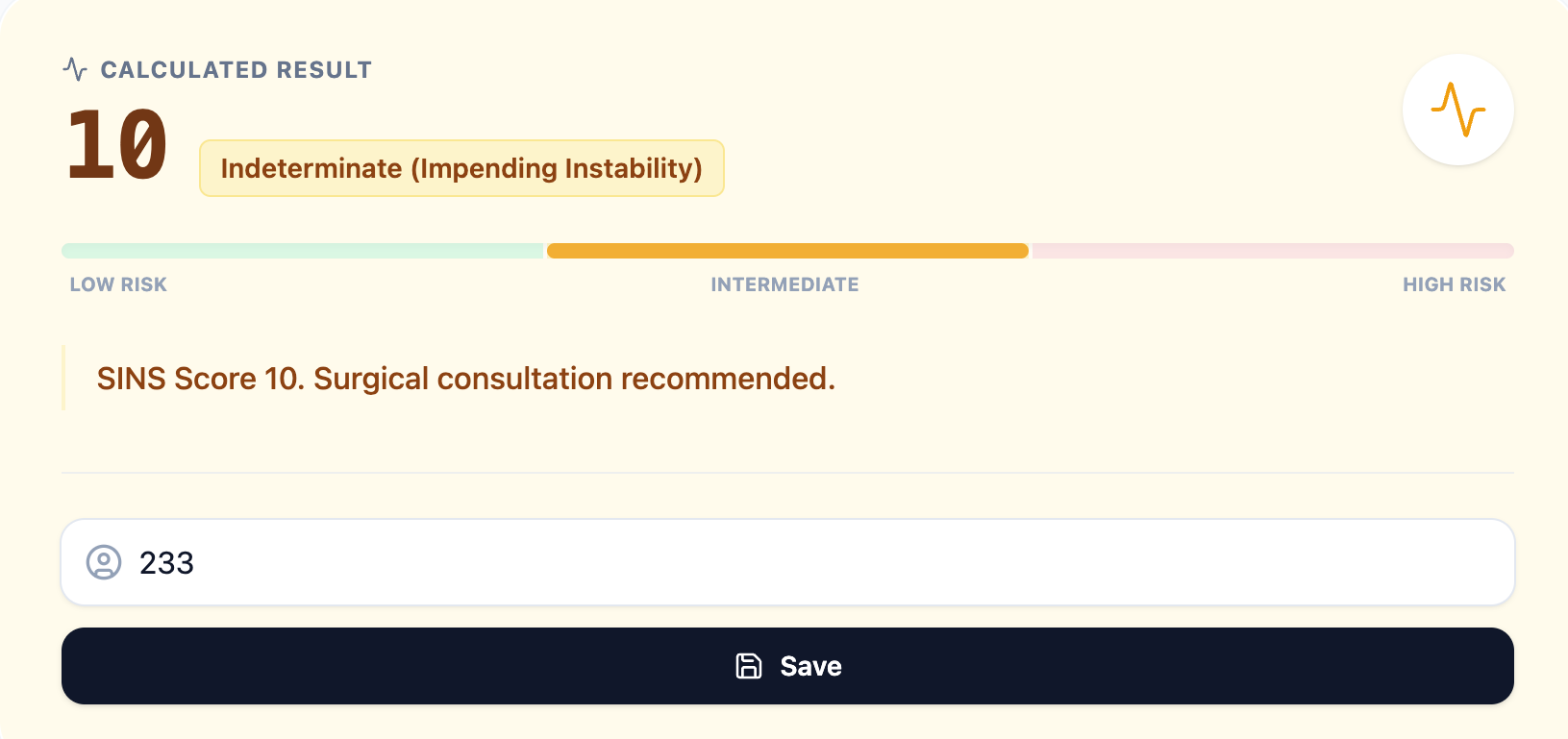Viewport: 1568px width, 739px height.
Task: Open the score badge details for Impending Instability
Action: coord(461,168)
